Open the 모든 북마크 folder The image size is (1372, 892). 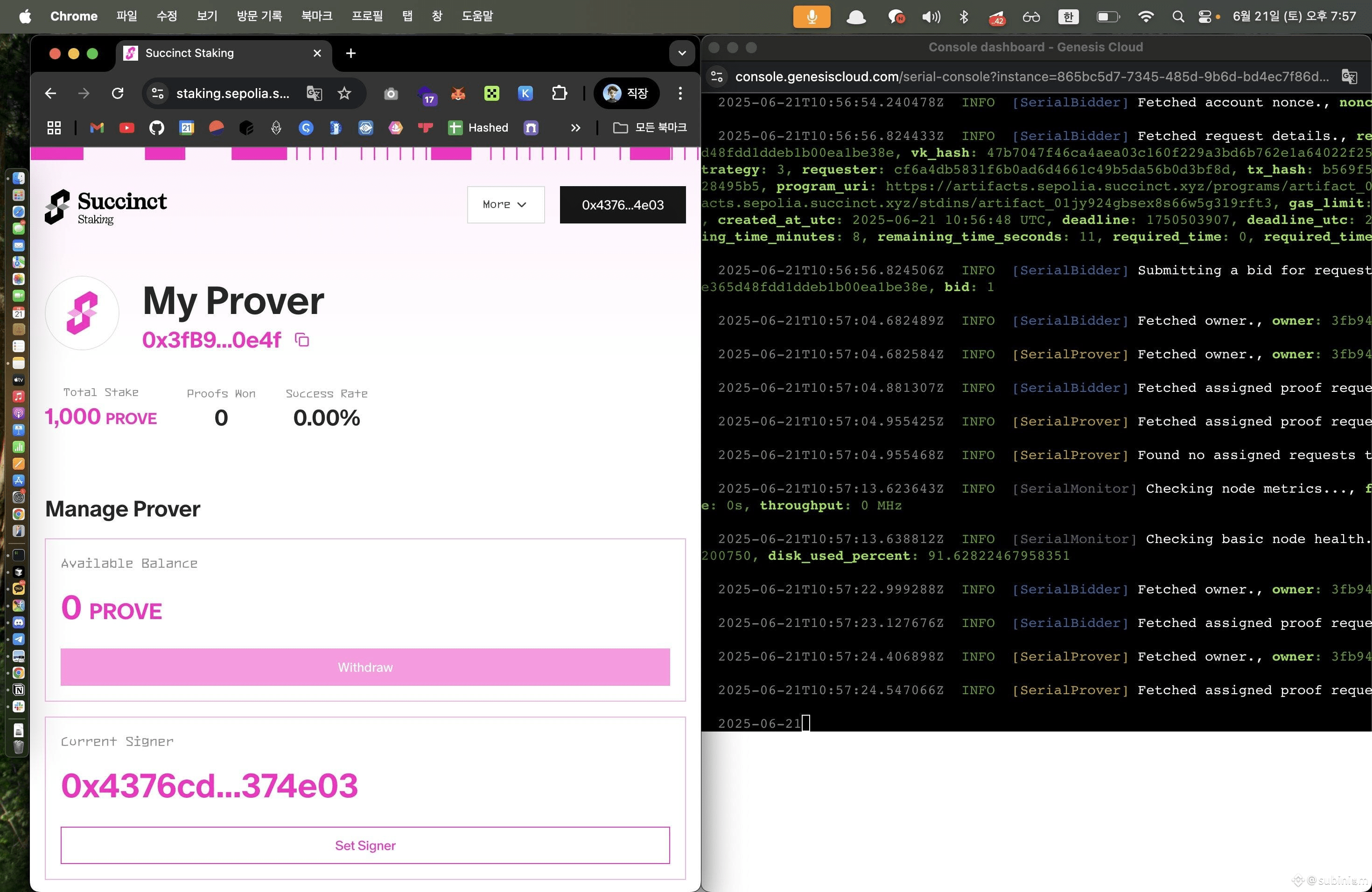(650, 127)
